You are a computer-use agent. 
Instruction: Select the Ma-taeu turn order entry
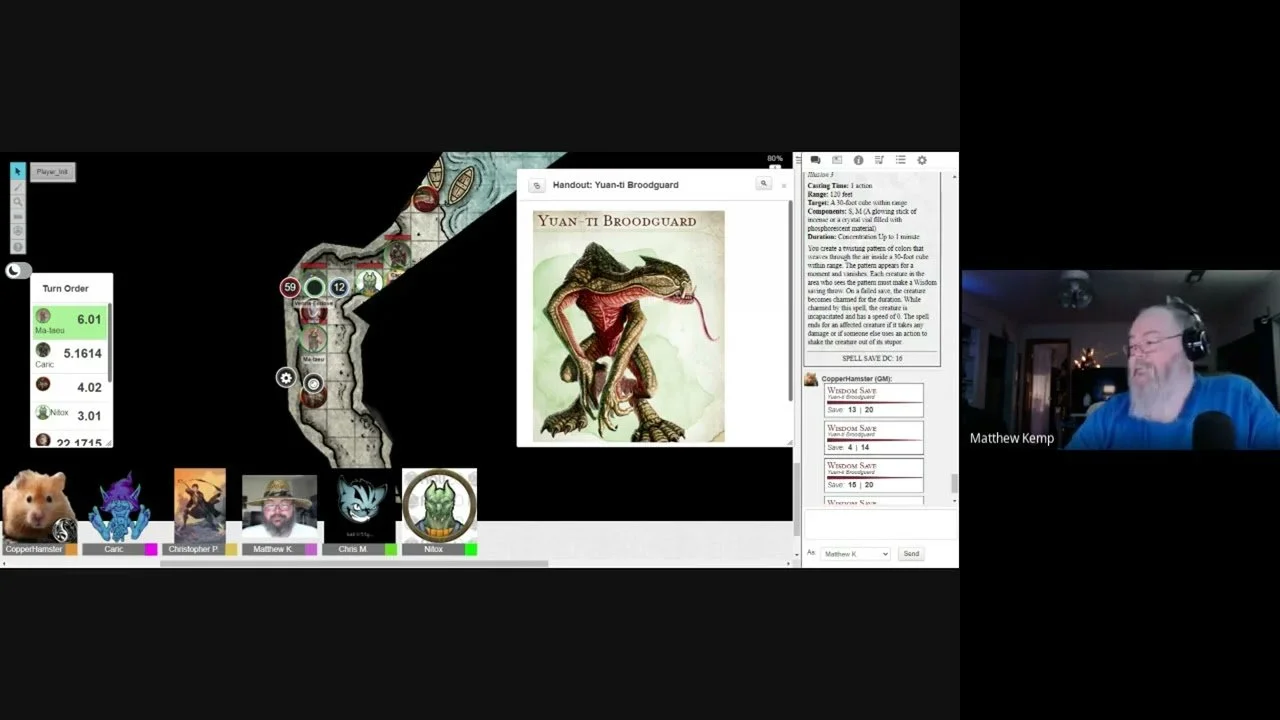coord(70,321)
